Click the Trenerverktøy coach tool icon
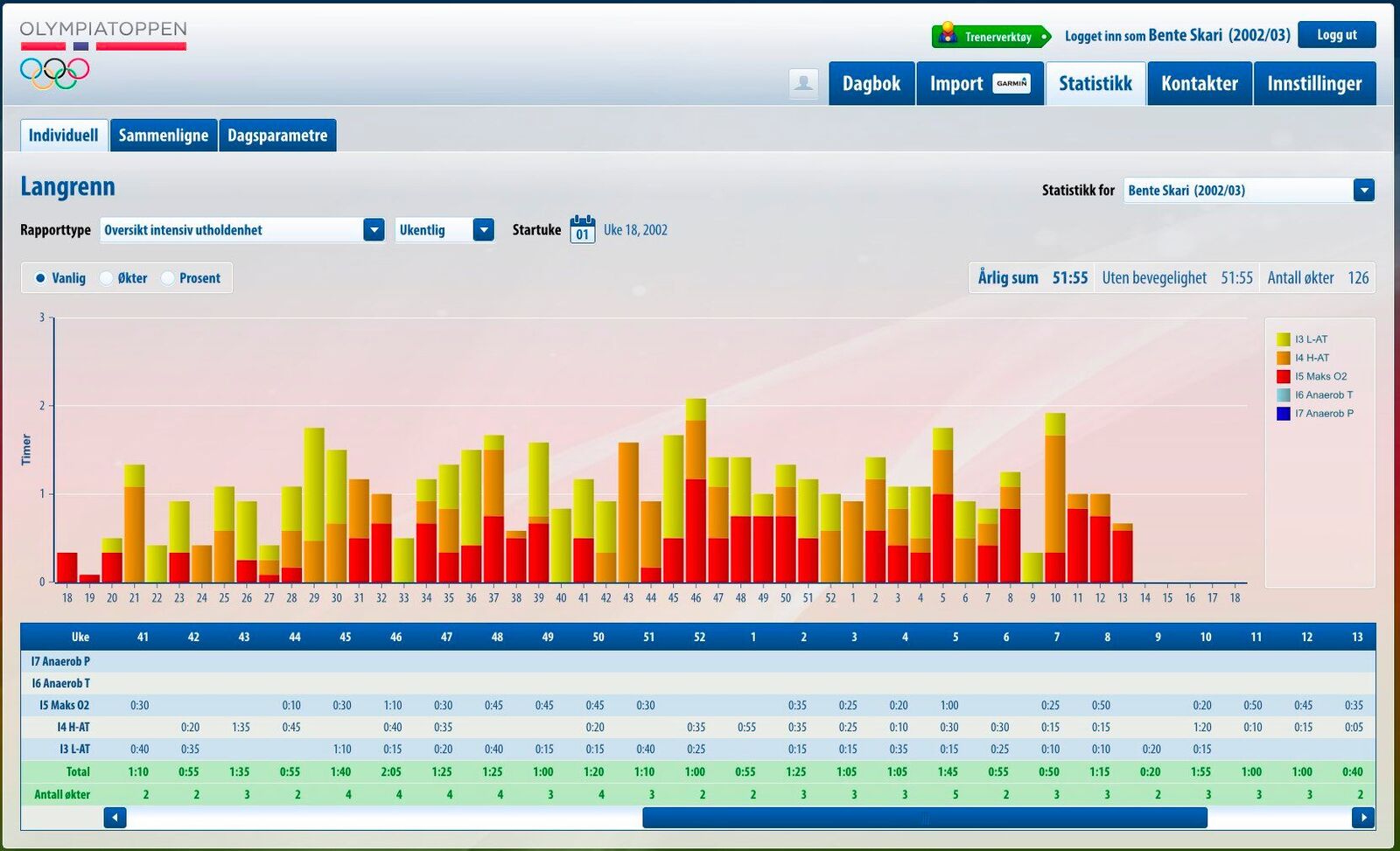The image size is (1400, 851). [x=948, y=35]
